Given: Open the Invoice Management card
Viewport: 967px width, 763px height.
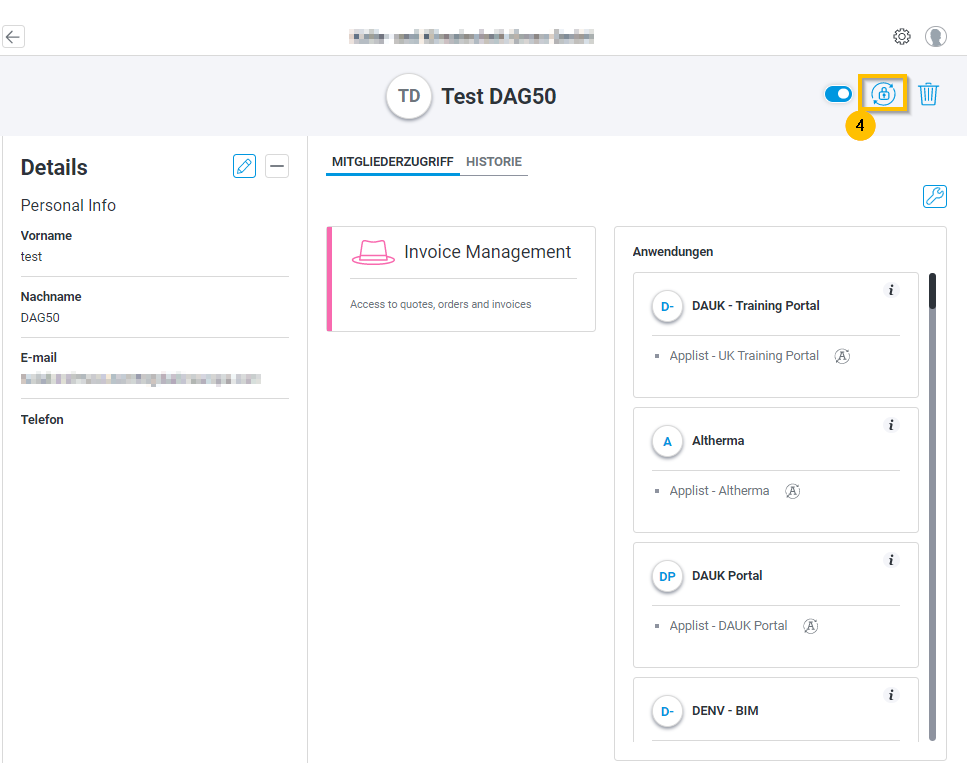Looking at the screenshot, I should coord(461,278).
